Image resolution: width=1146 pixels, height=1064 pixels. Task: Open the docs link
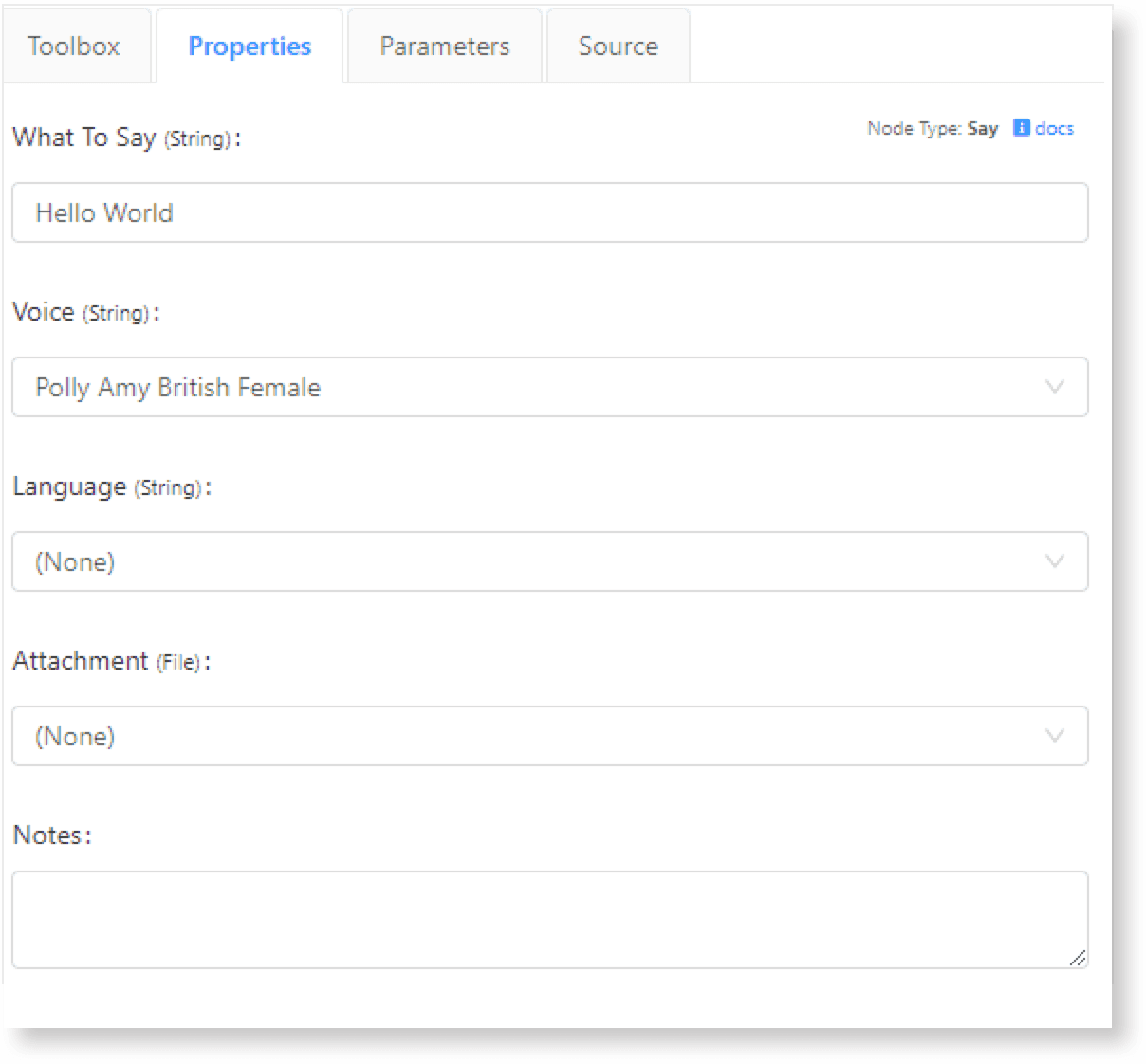tap(1054, 128)
